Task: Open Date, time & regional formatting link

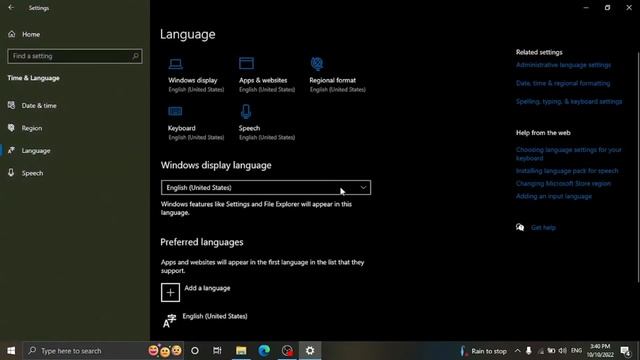Action: click(563, 83)
